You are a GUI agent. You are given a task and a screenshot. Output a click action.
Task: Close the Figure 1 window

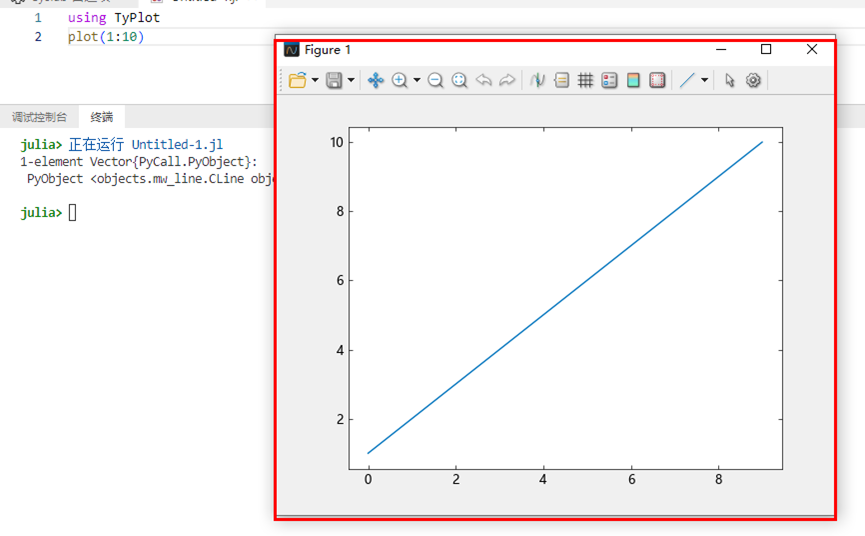tap(811, 49)
